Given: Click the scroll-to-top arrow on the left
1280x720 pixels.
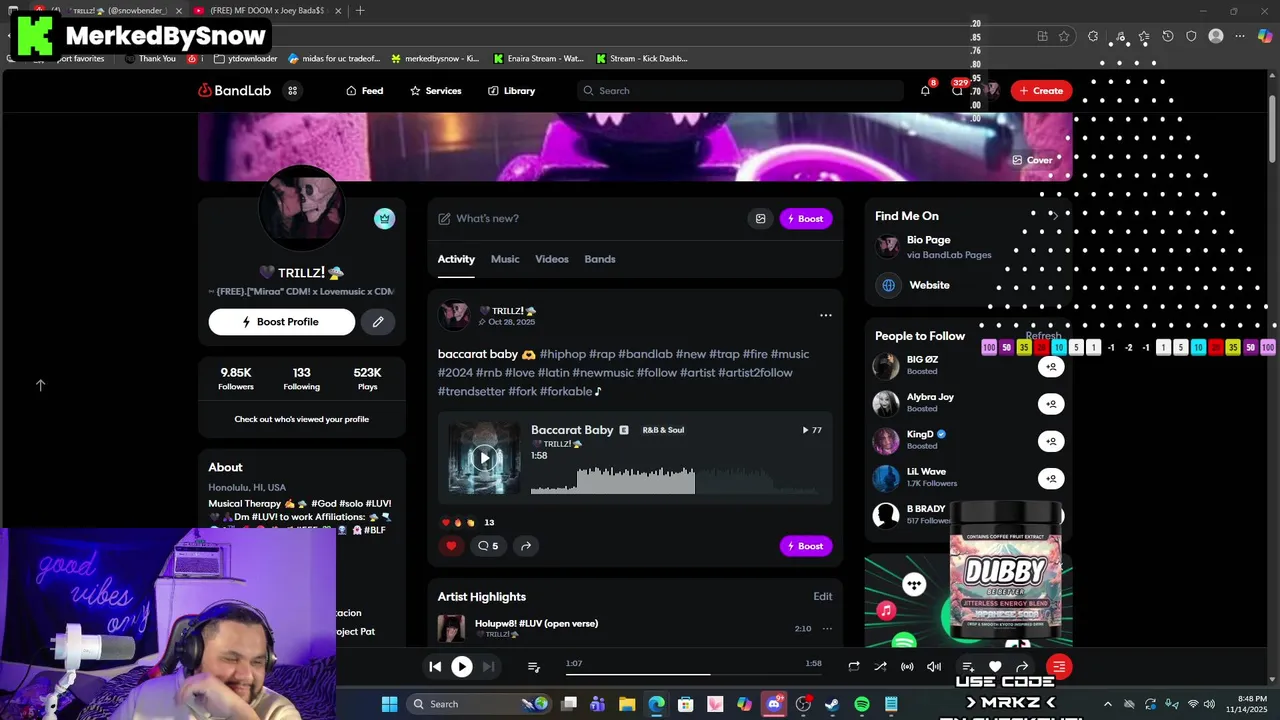Looking at the screenshot, I should pos(41,385).
